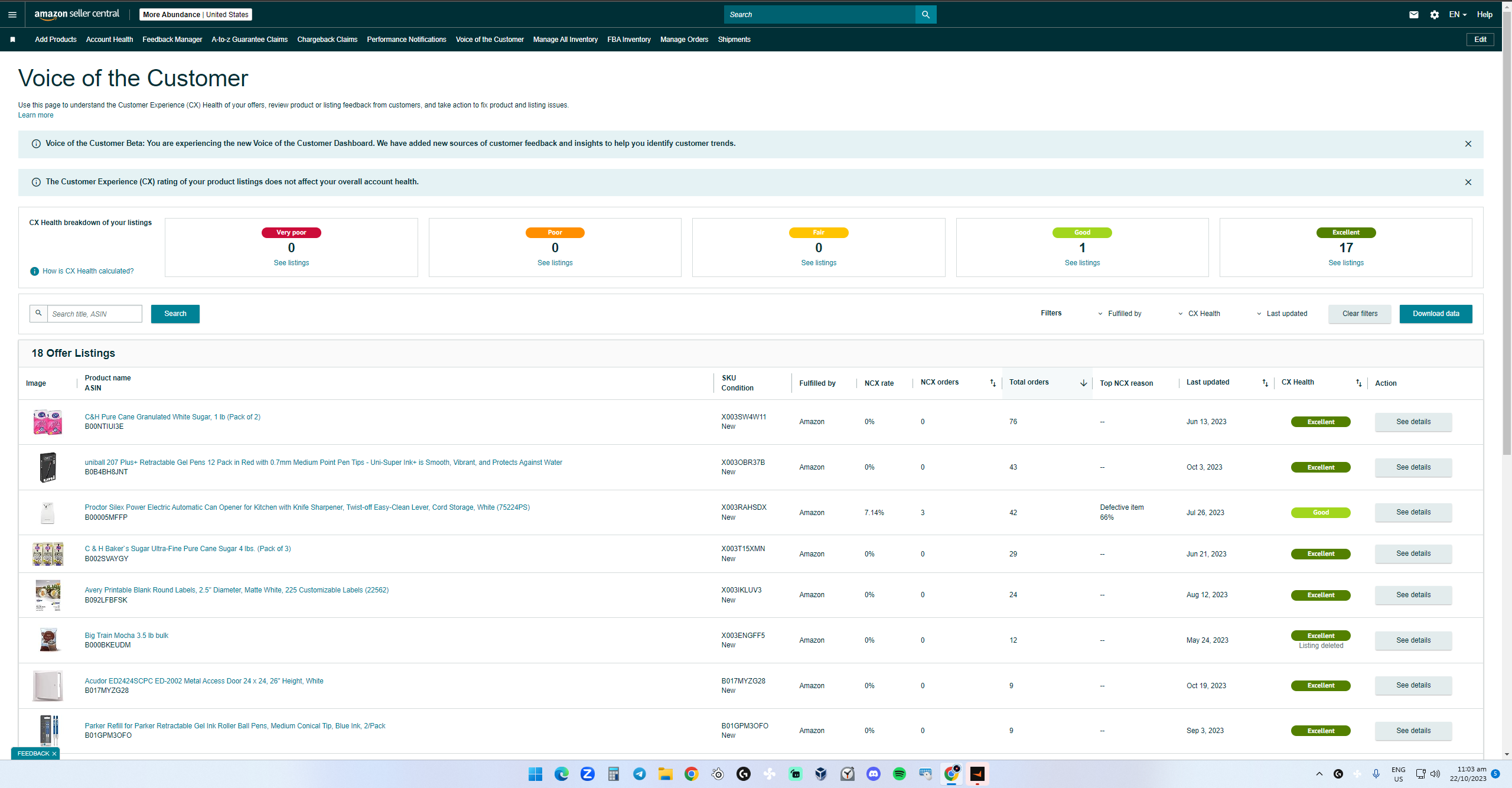Viewport: 1512px width, 788px height.
Task: Open the notification center with 5 badge
Action: tap(1495, 774)
